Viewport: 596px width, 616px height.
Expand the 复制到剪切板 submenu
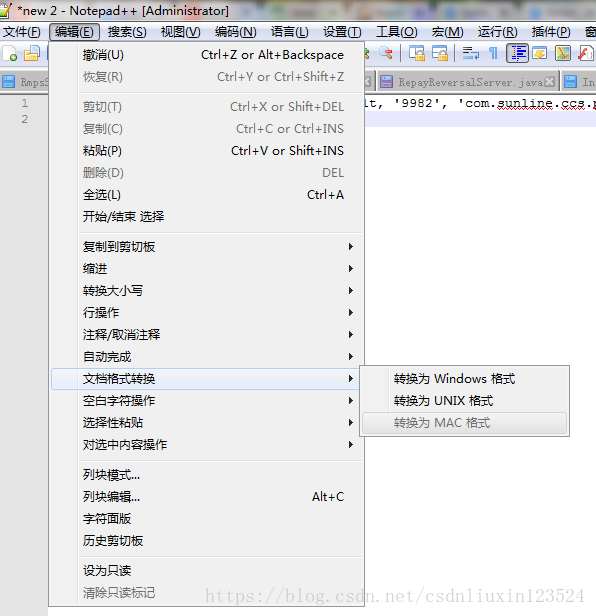tap(207, 247)
